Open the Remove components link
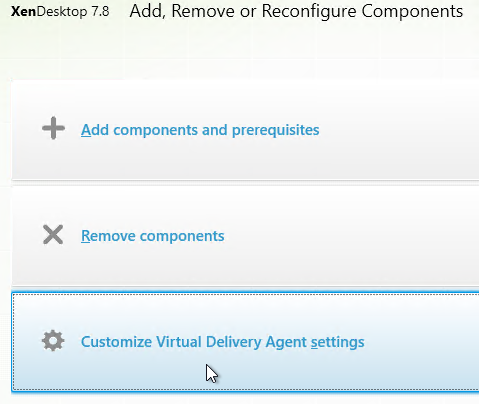 click(153, 236)
